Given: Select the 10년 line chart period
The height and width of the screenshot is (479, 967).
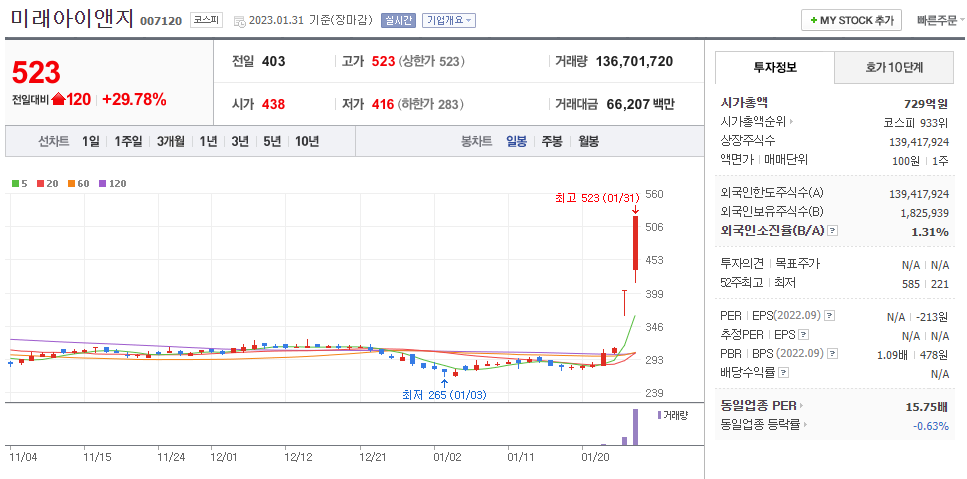Looking at the screenshot, I should (307, 141).
